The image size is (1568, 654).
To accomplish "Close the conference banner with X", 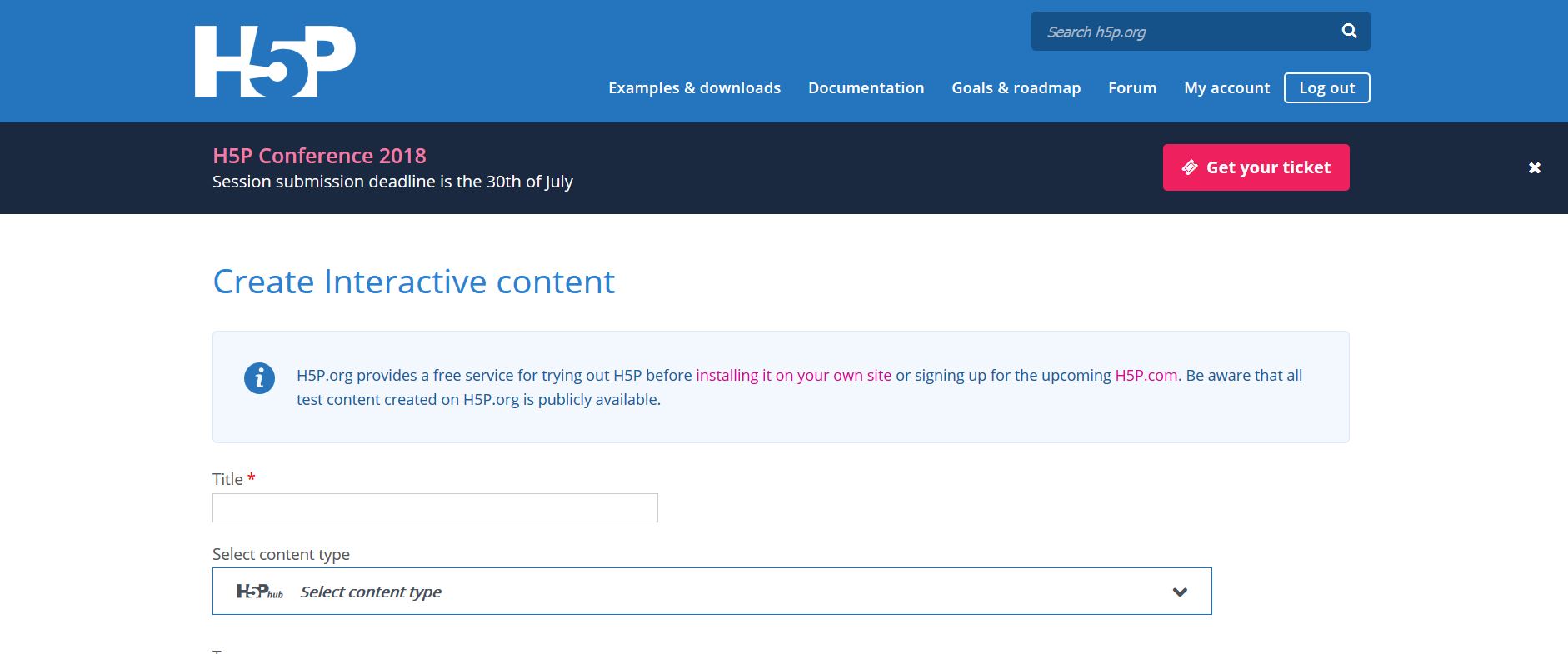I will [1535, 168].
